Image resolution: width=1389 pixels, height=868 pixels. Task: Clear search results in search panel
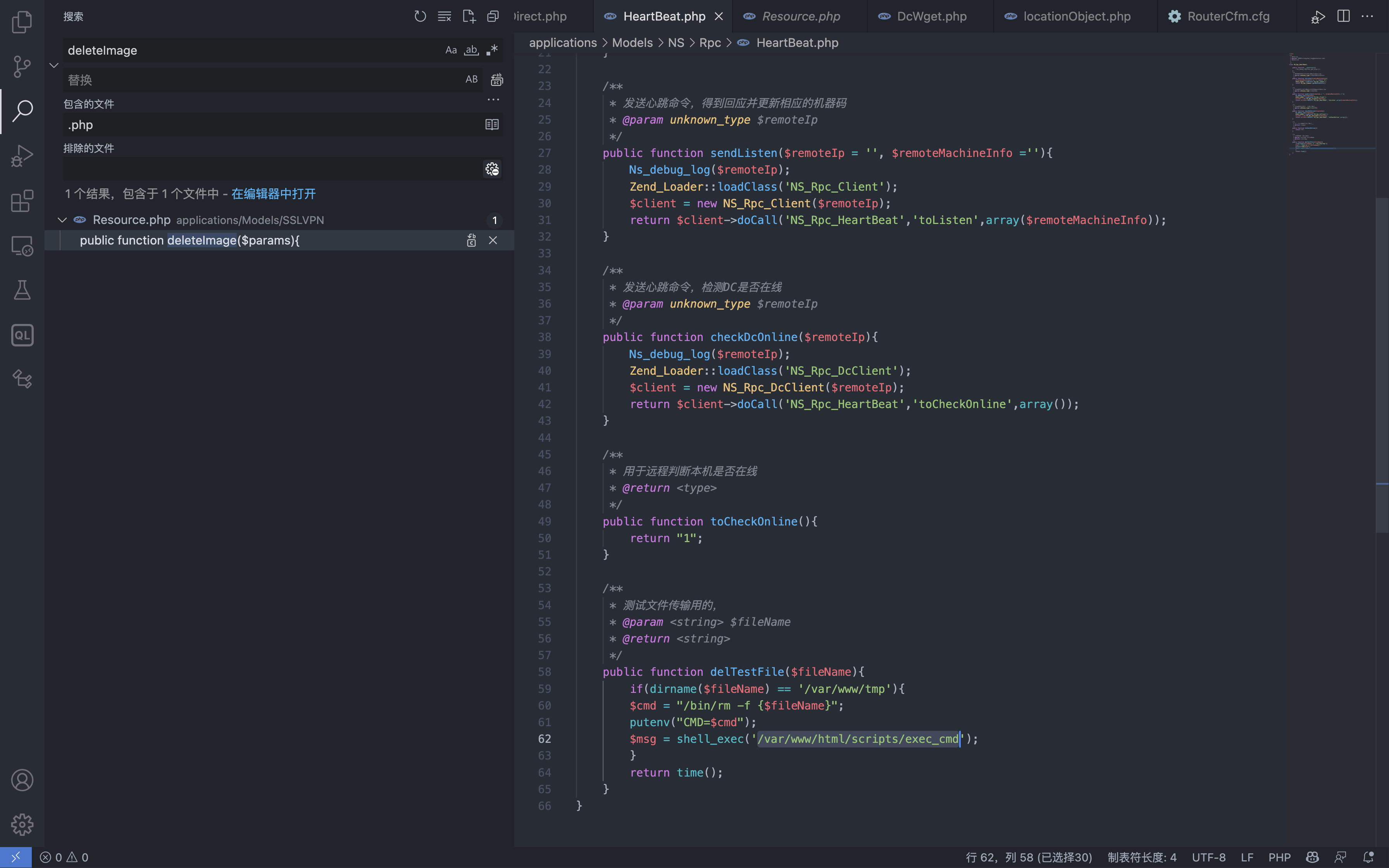(x=444, y=16)
